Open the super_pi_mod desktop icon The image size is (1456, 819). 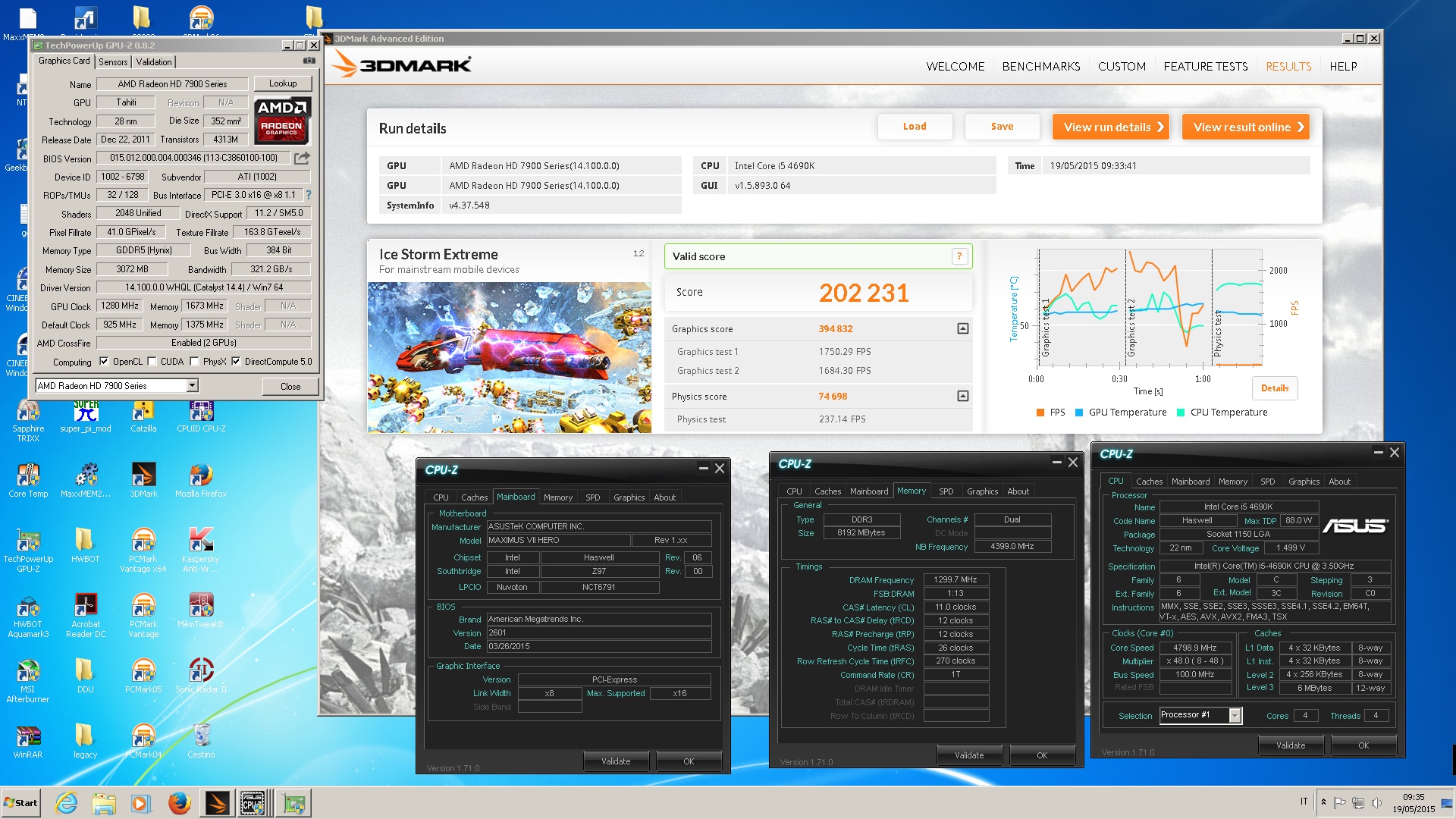click(x=86, y=417)
